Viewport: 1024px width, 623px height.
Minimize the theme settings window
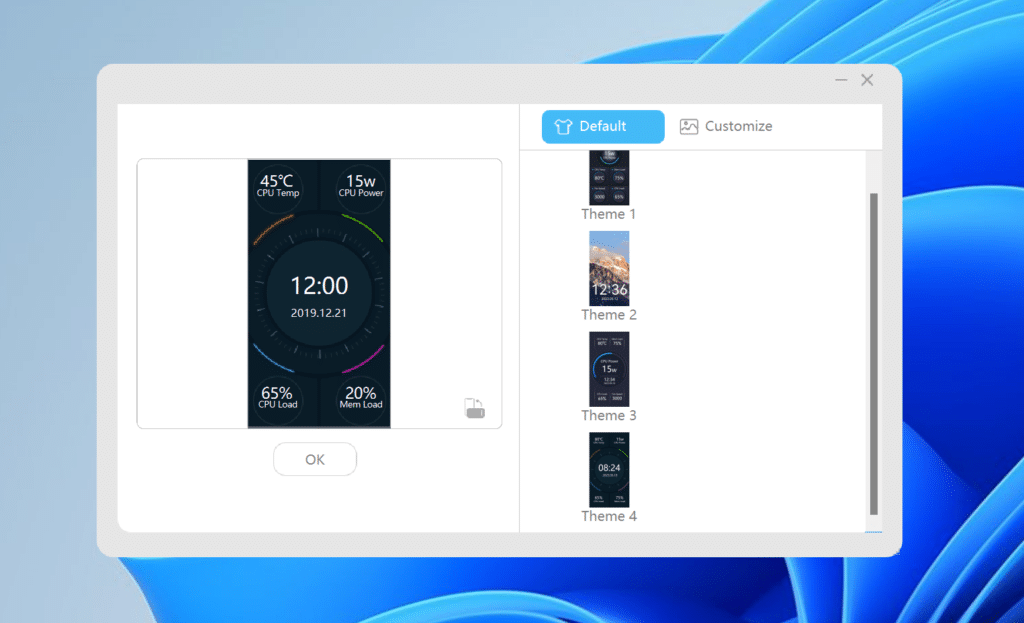click(x=841, y=80)
